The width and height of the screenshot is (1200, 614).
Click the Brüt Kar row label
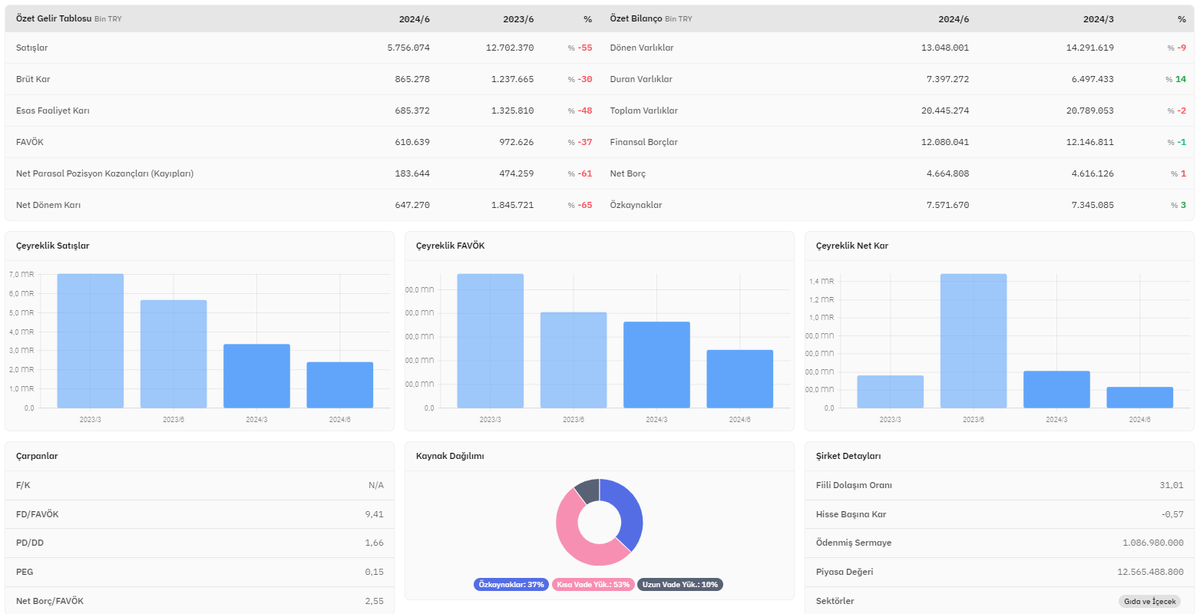pyautogui.click(x=35, y=79)
